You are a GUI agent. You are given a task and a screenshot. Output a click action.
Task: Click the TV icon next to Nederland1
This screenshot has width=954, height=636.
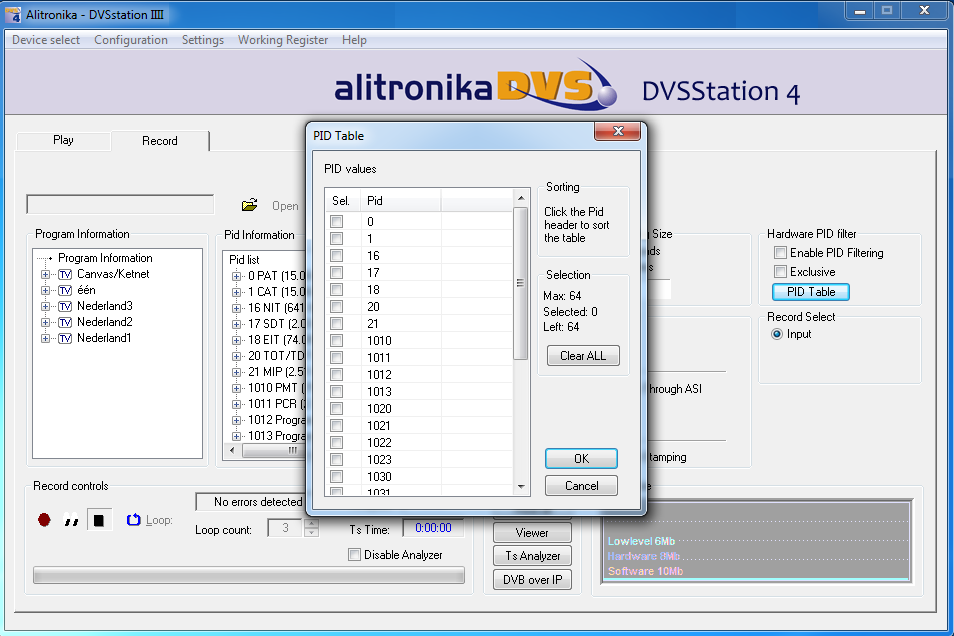[65, 338]
